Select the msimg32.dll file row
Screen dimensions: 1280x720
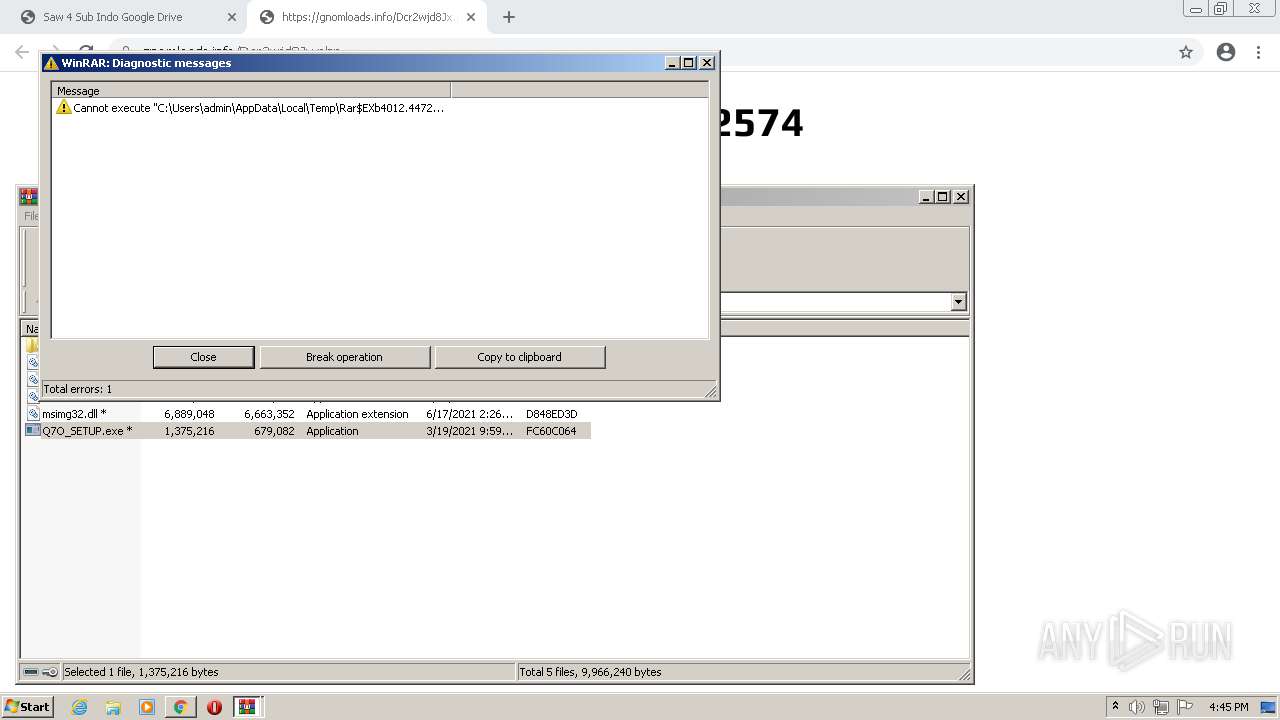[x=306, y=414]
